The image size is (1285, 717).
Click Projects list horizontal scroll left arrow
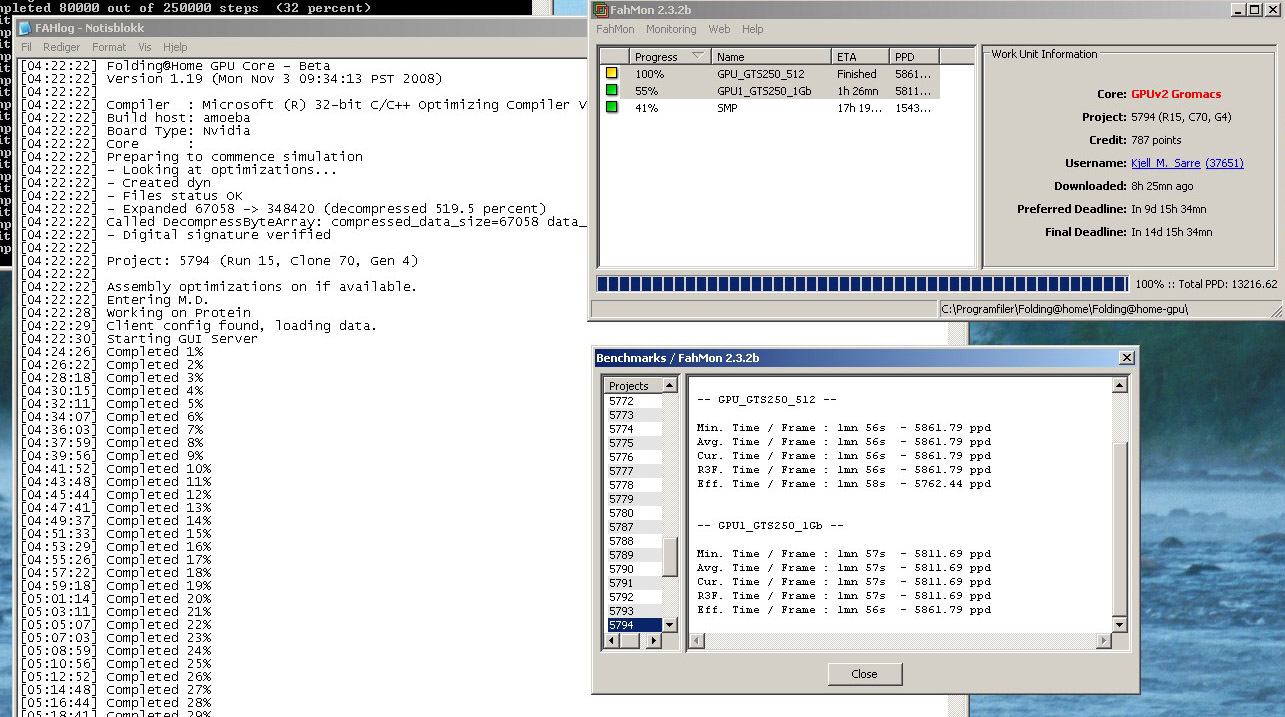[x=610, y=640]
